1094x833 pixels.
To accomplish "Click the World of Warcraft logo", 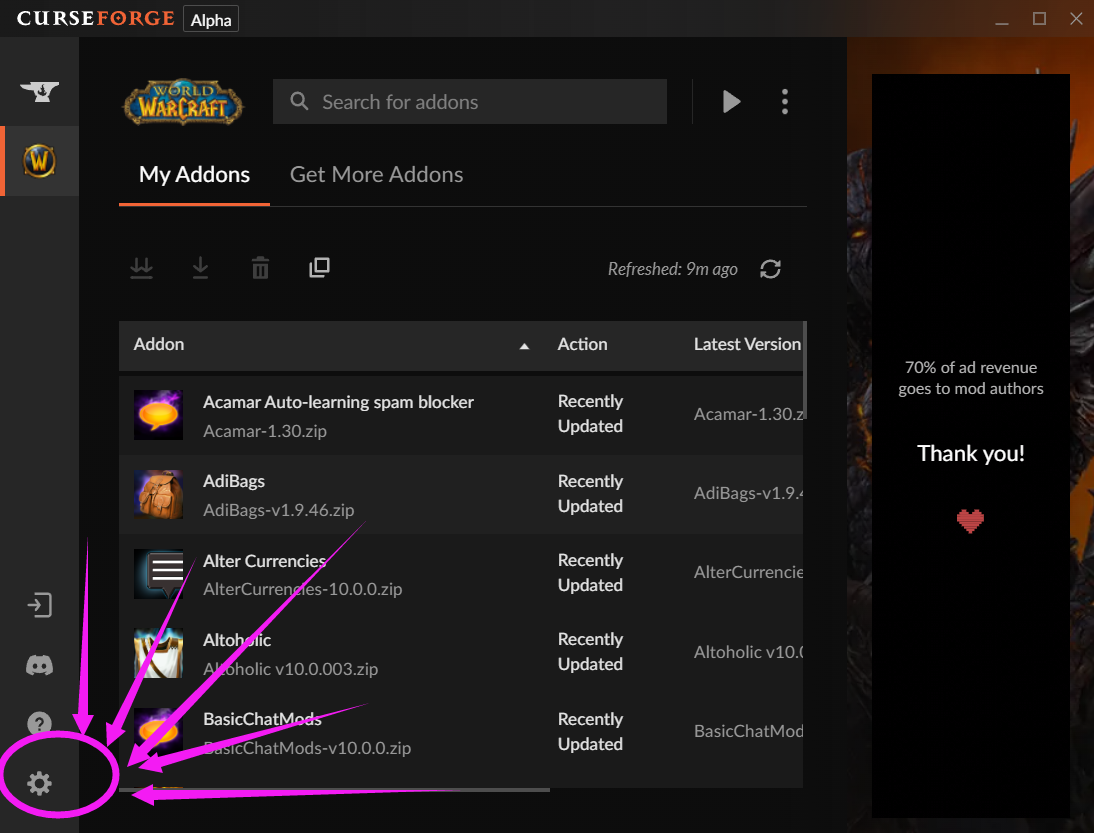I will [x=183, y=102].
